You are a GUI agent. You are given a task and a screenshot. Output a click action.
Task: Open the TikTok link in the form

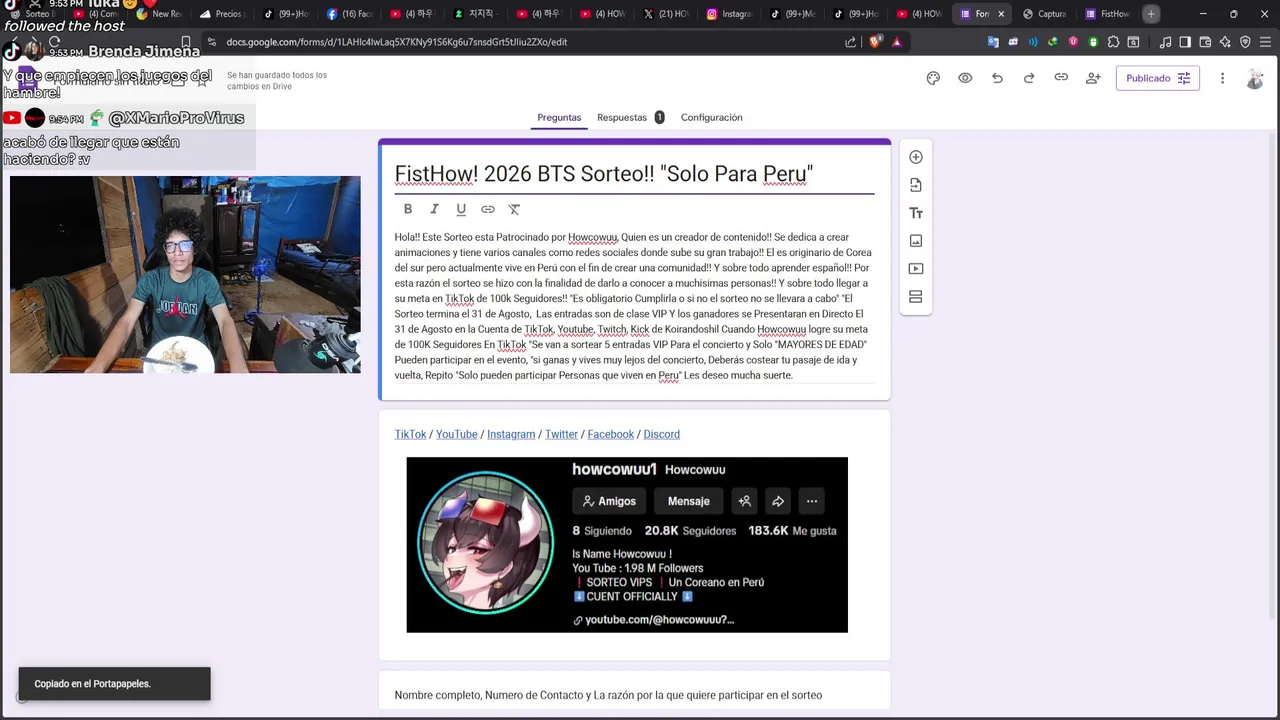tap(410, 434)
